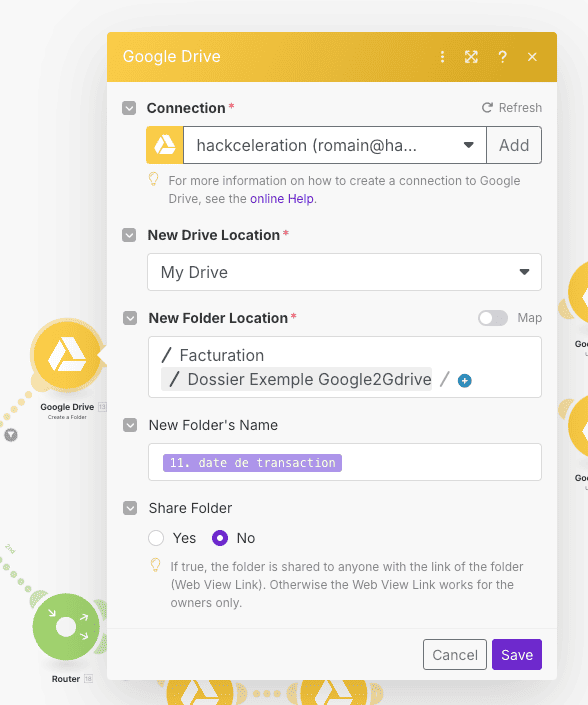Expand the Google Drive dialog to fullscreen
Image resolution: width=588 pixels, height=705 pixels.
(471, 57)
